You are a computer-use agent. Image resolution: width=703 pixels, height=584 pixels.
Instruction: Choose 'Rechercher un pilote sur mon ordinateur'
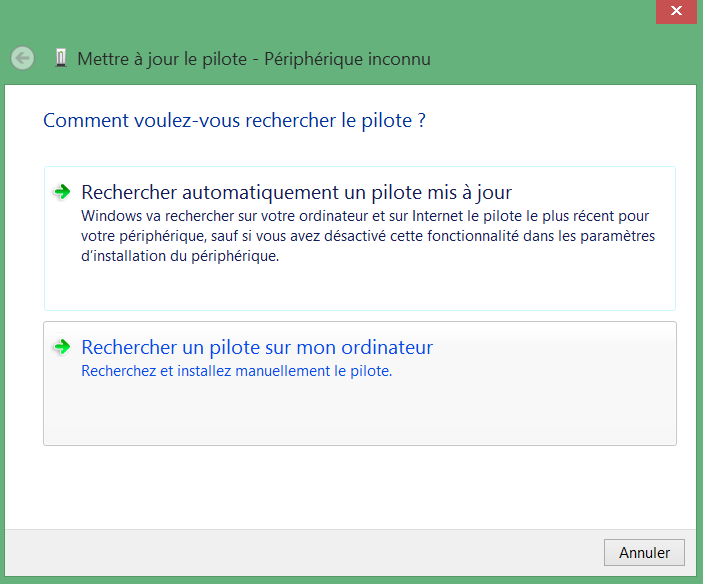pyautogui.click(x=257, y=347)
